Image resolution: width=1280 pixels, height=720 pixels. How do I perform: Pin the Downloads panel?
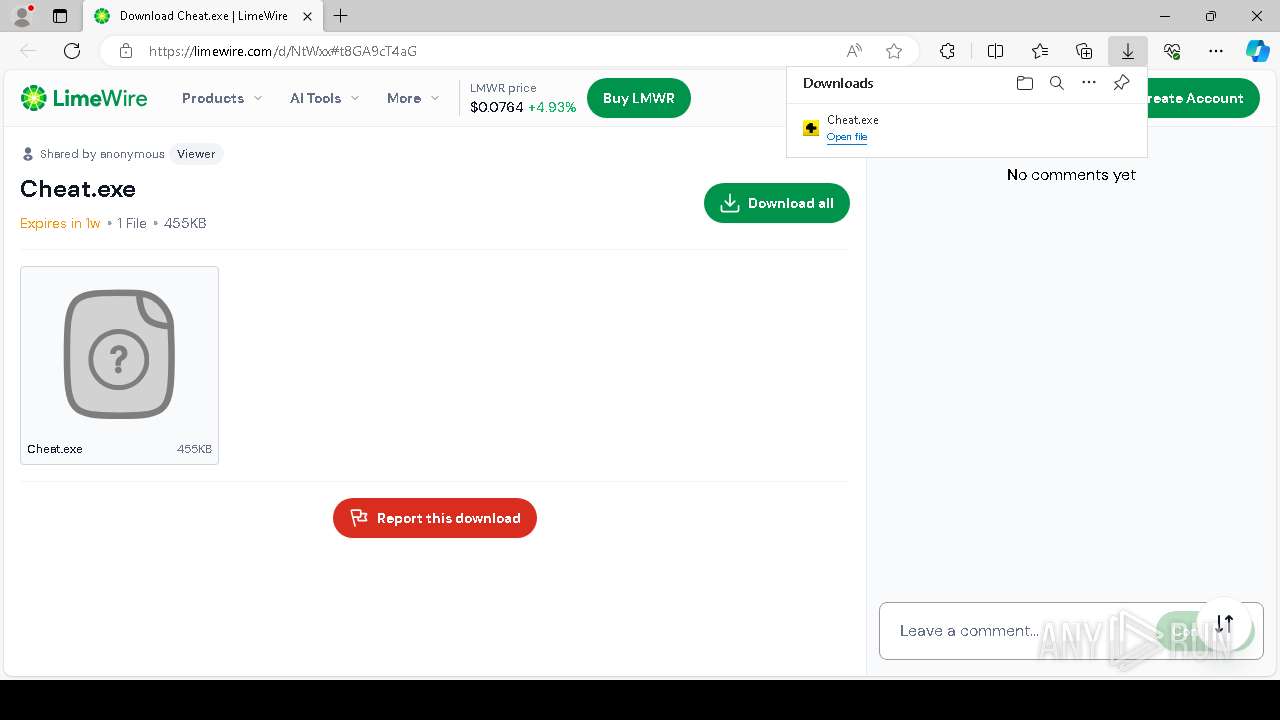tap(1121, 83)
